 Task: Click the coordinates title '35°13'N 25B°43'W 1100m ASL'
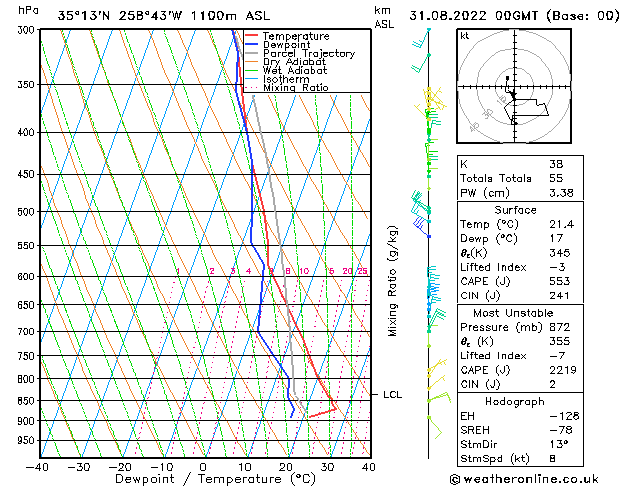164,16
